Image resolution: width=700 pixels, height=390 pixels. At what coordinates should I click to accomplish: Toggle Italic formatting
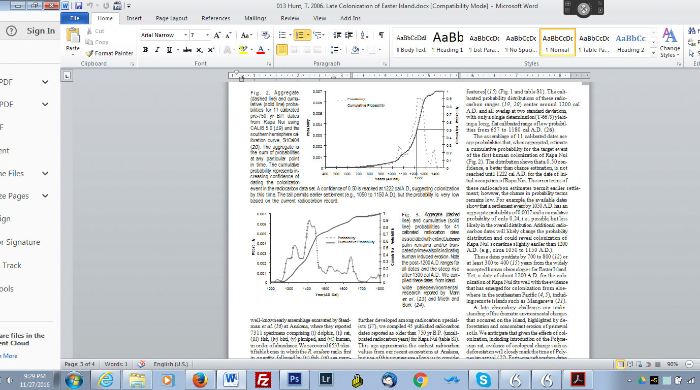pos(157,50)
